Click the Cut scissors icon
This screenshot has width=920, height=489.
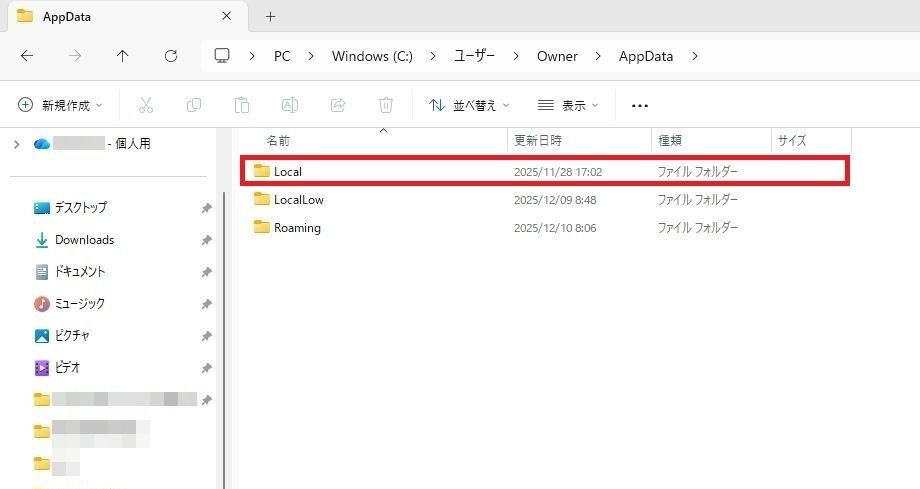(x=146, y=105)
